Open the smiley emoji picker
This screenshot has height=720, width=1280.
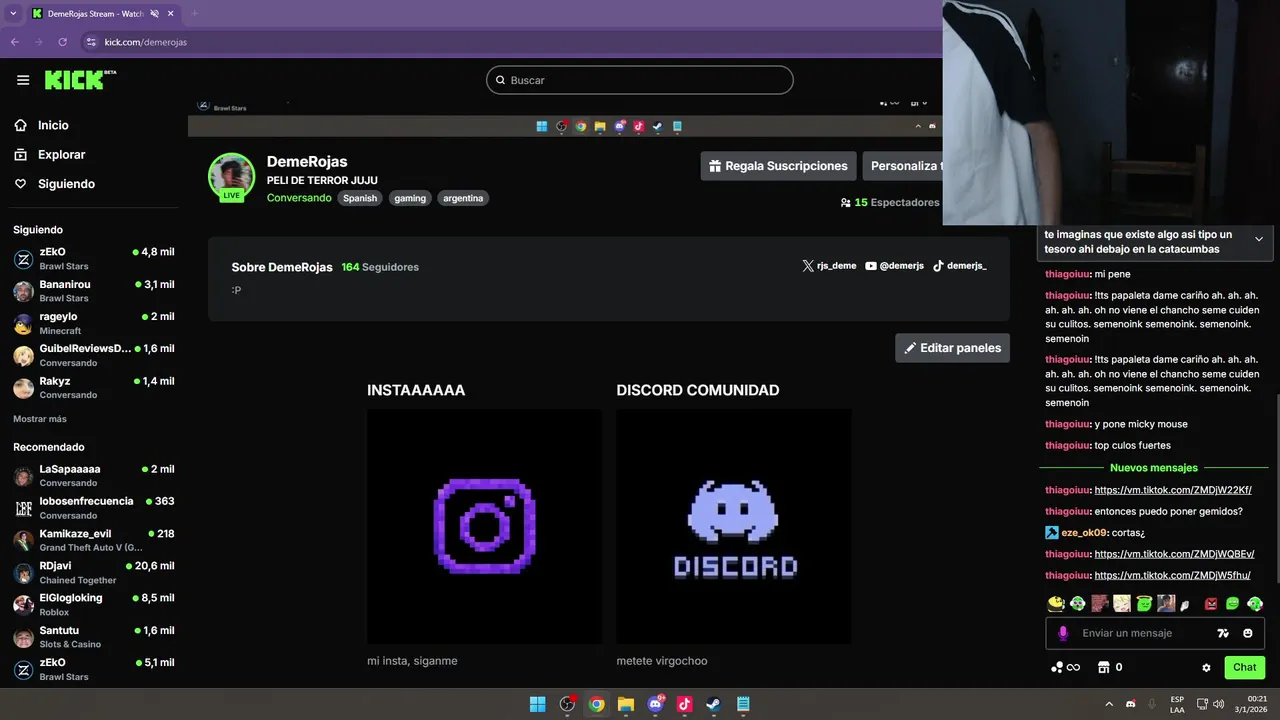pos(1248,633)
